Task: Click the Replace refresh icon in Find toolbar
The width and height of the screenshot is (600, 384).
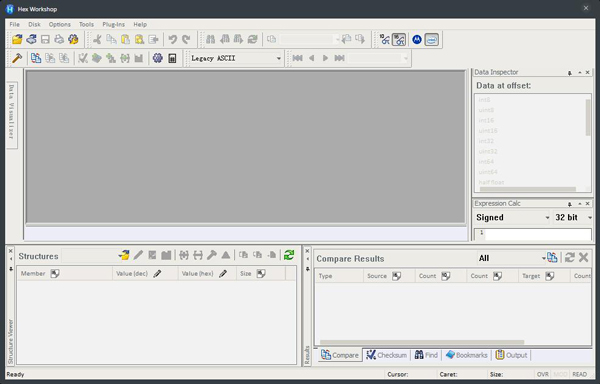Action: (x=253, y=39)
